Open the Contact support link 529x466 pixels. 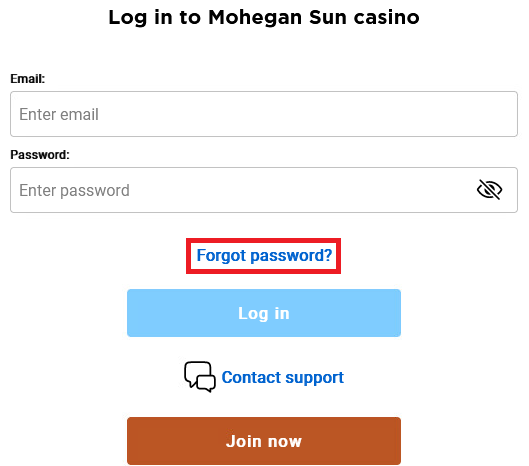pos(283,377)
